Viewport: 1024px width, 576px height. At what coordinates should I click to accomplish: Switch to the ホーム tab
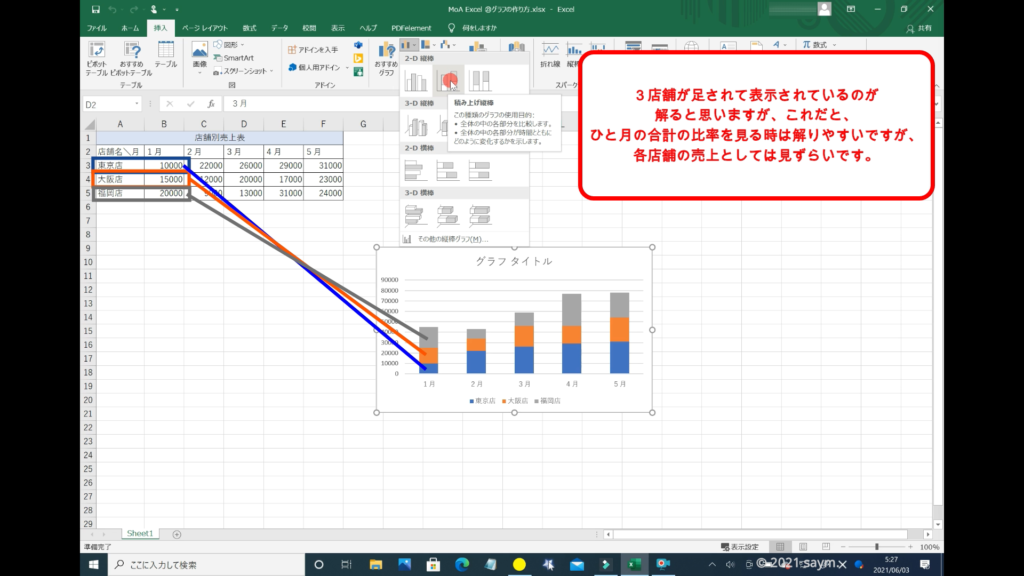click(x=130, y=28)
